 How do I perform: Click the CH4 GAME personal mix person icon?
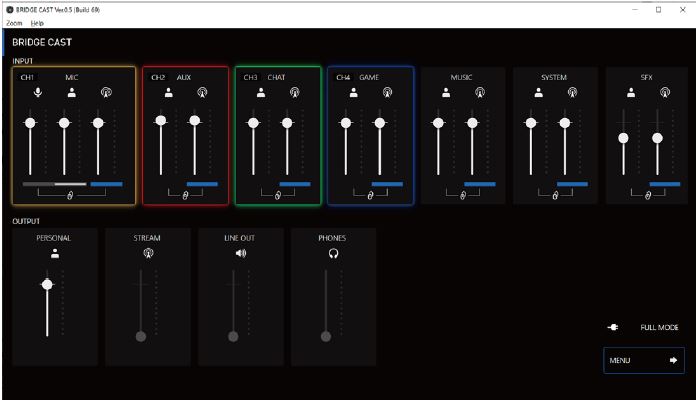point(354,92)
